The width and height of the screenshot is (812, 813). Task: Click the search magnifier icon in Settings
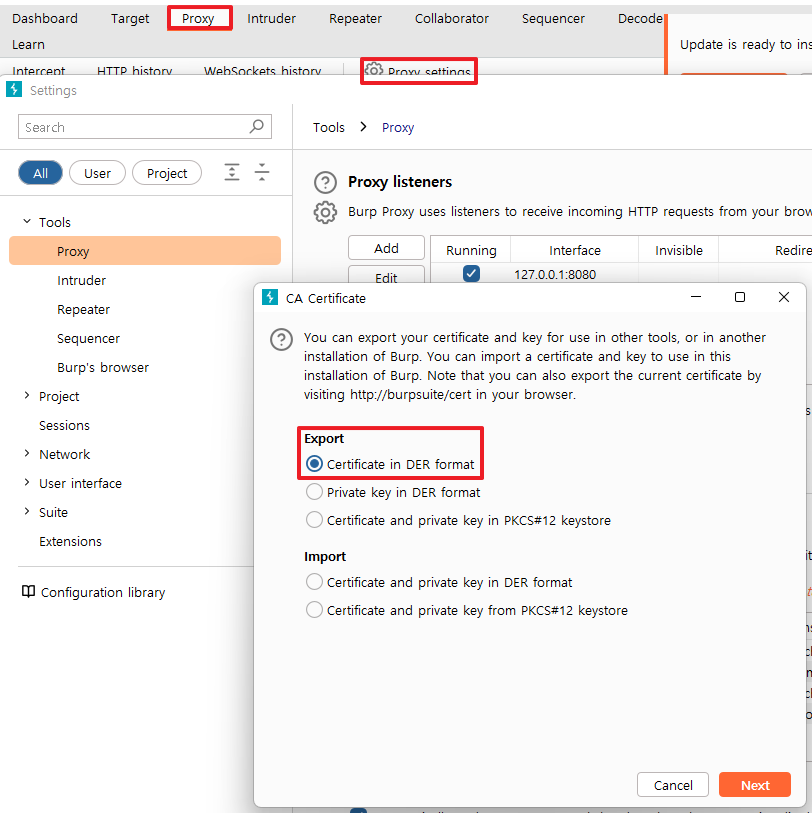[257, 127]
